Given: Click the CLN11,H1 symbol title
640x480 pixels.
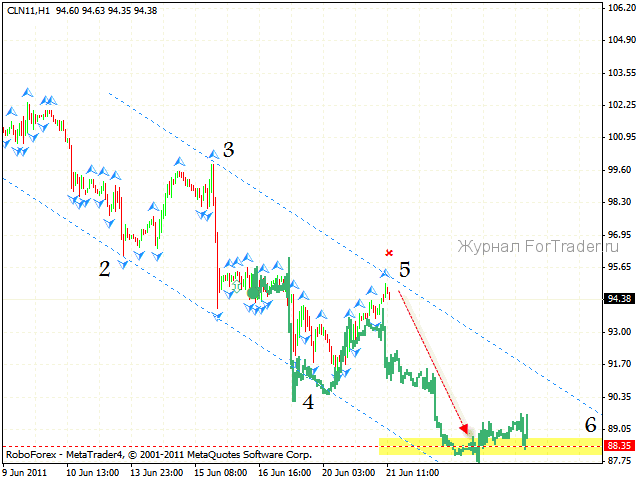Looking at the screenshot, I should pos(28,11).
